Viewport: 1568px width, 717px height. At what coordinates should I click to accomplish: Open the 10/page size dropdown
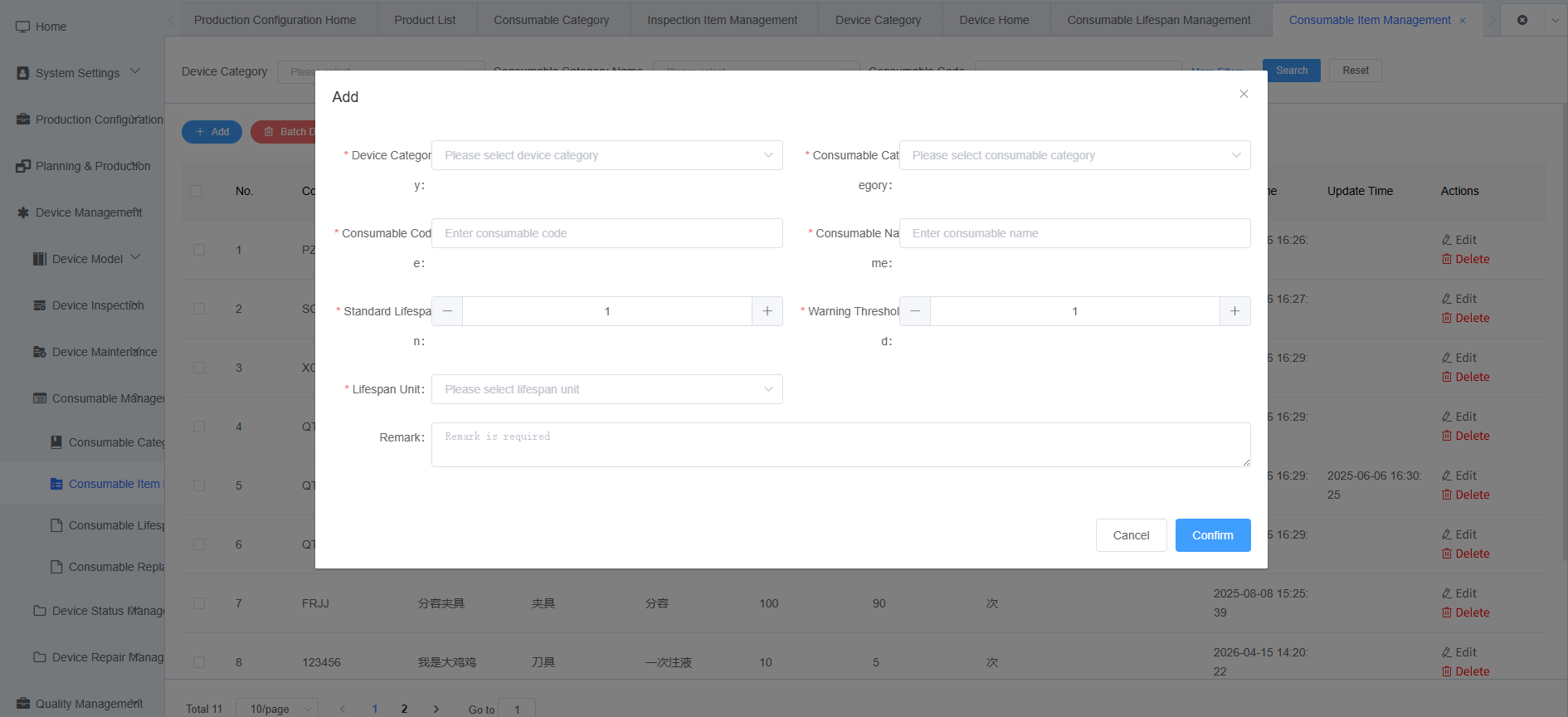coord(277,709)
